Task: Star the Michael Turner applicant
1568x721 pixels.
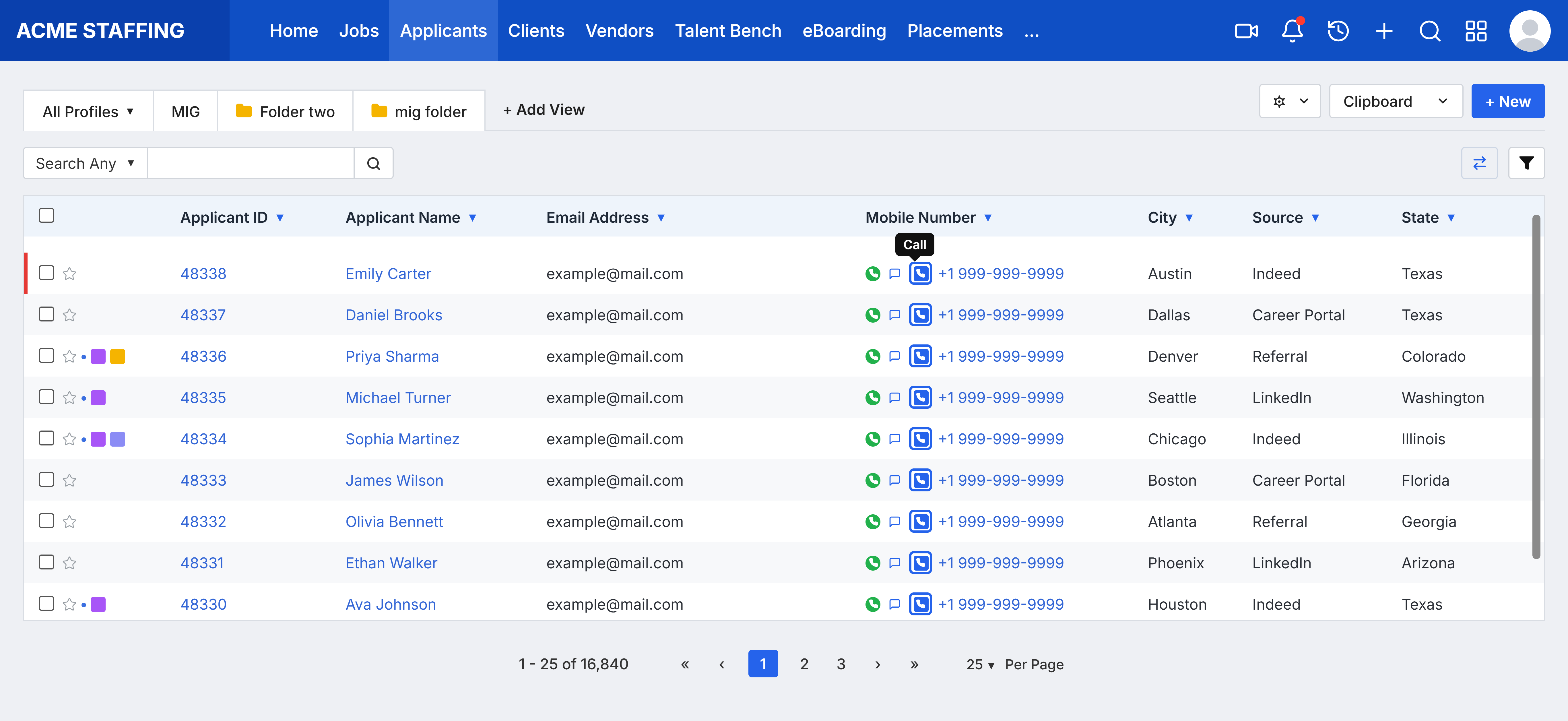Action: [69, 398]
